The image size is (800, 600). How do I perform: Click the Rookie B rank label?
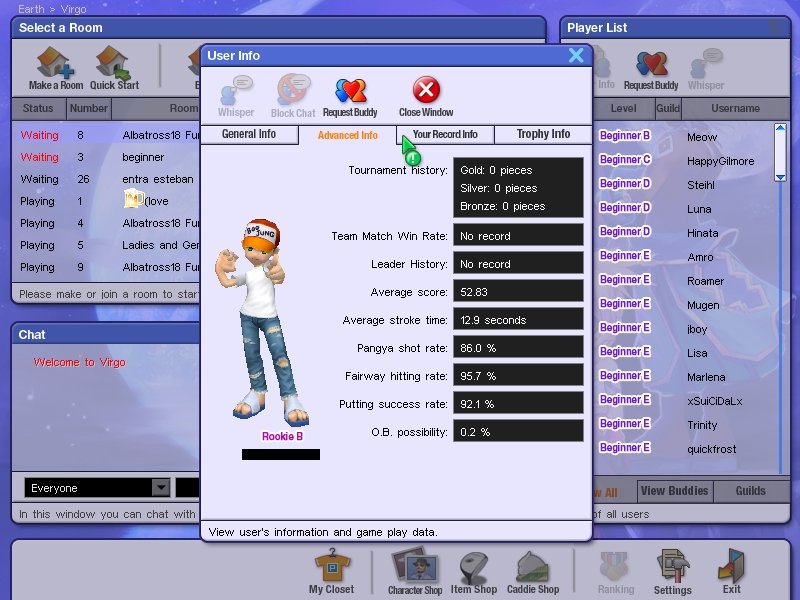282,436
